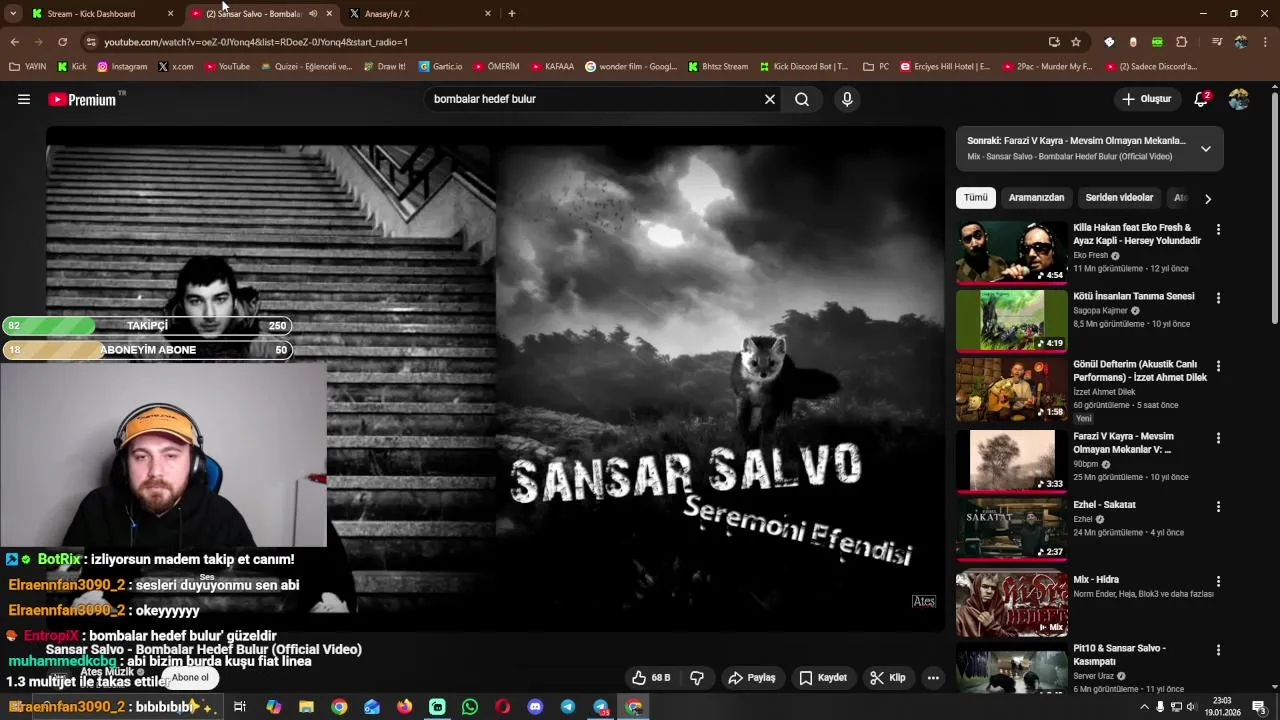Open options menu for Ezhel - Sakatat
1280x720 pixels.
1218,506
